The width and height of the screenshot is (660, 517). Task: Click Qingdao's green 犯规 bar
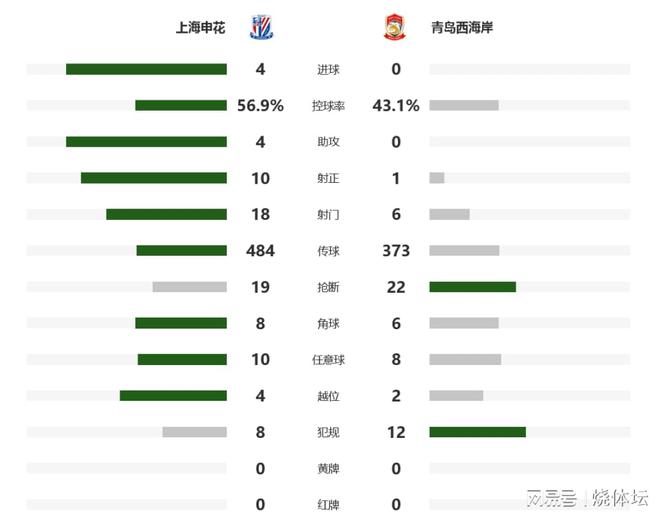click(x=478, y=432)
